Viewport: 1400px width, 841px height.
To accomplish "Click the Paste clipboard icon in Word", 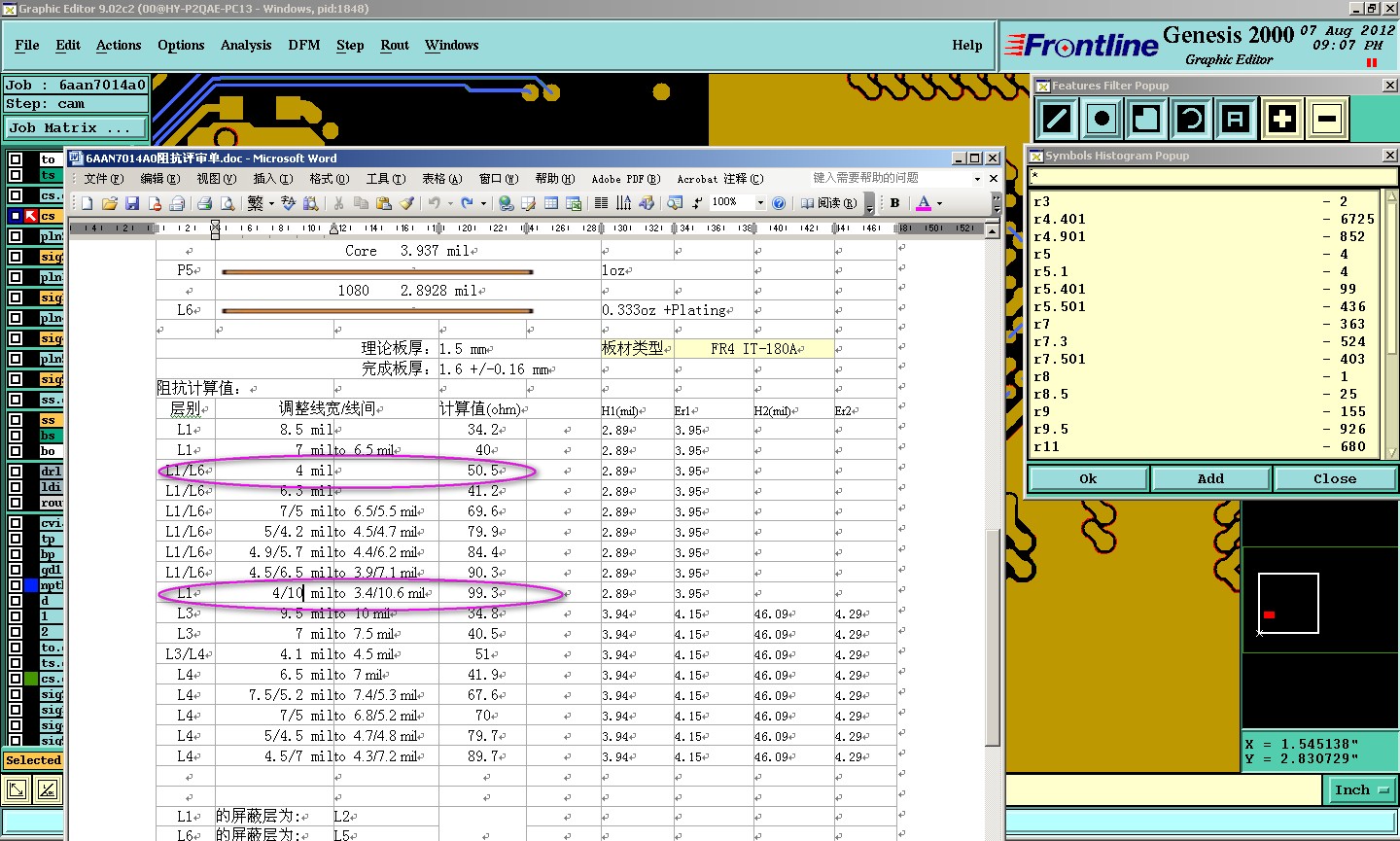I will click(x=384, y=203).
